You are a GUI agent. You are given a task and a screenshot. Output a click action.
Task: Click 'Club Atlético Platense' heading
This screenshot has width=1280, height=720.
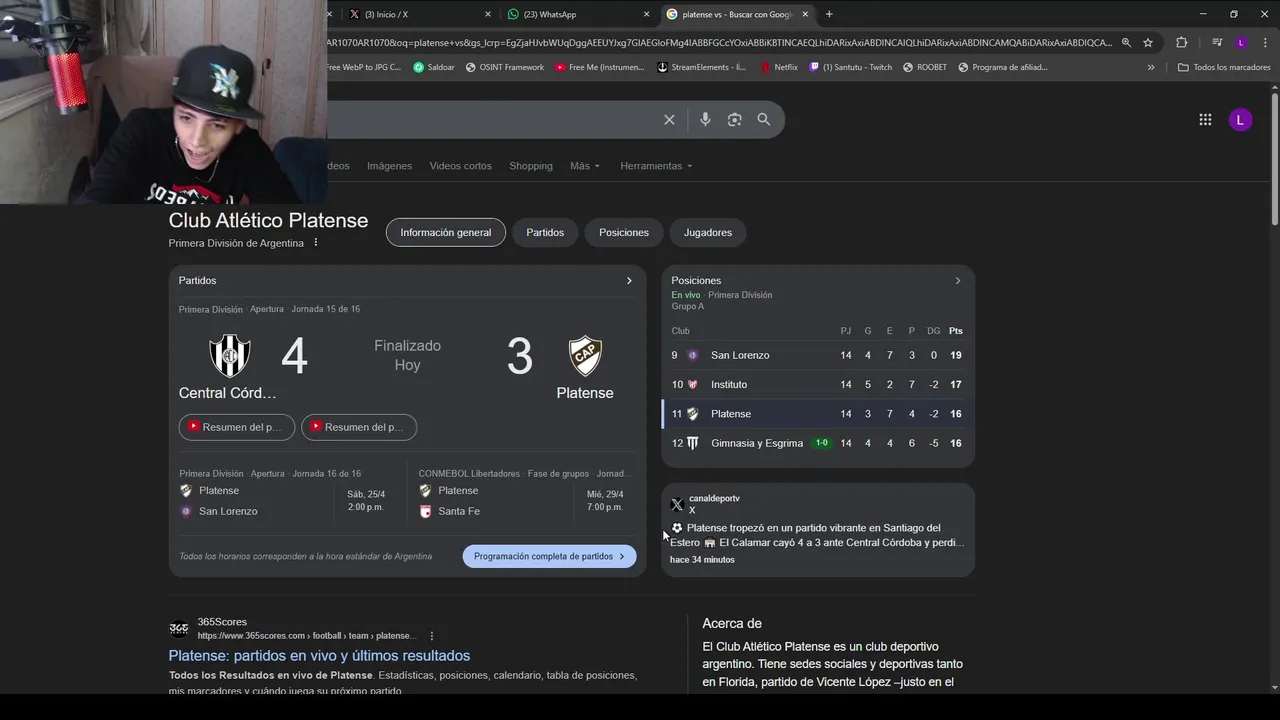(268, 220)
